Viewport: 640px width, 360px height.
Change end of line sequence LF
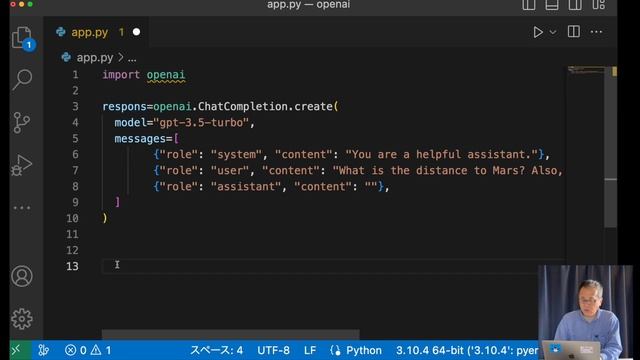310,350
